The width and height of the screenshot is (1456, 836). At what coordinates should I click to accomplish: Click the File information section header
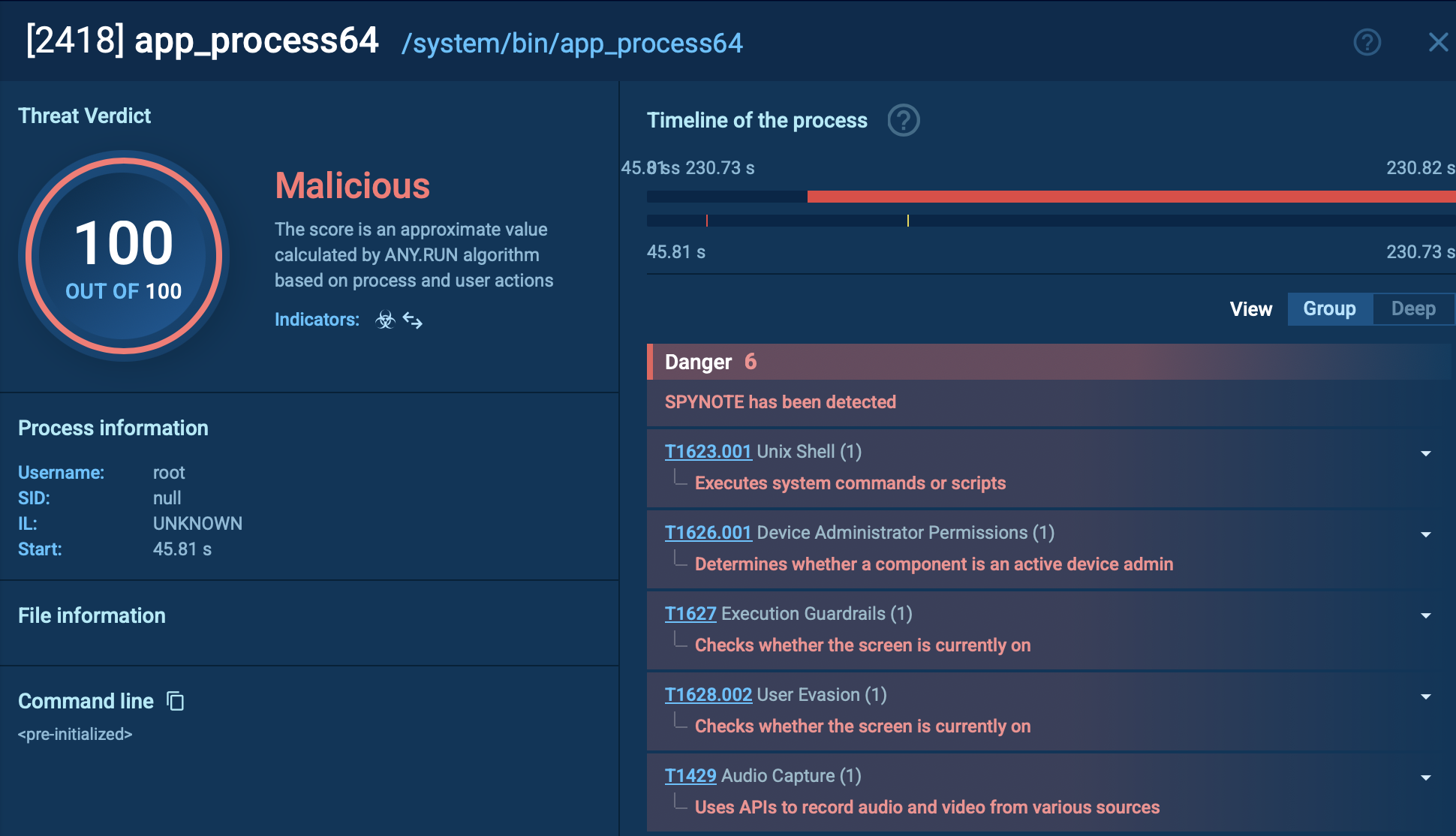(92, 615)
